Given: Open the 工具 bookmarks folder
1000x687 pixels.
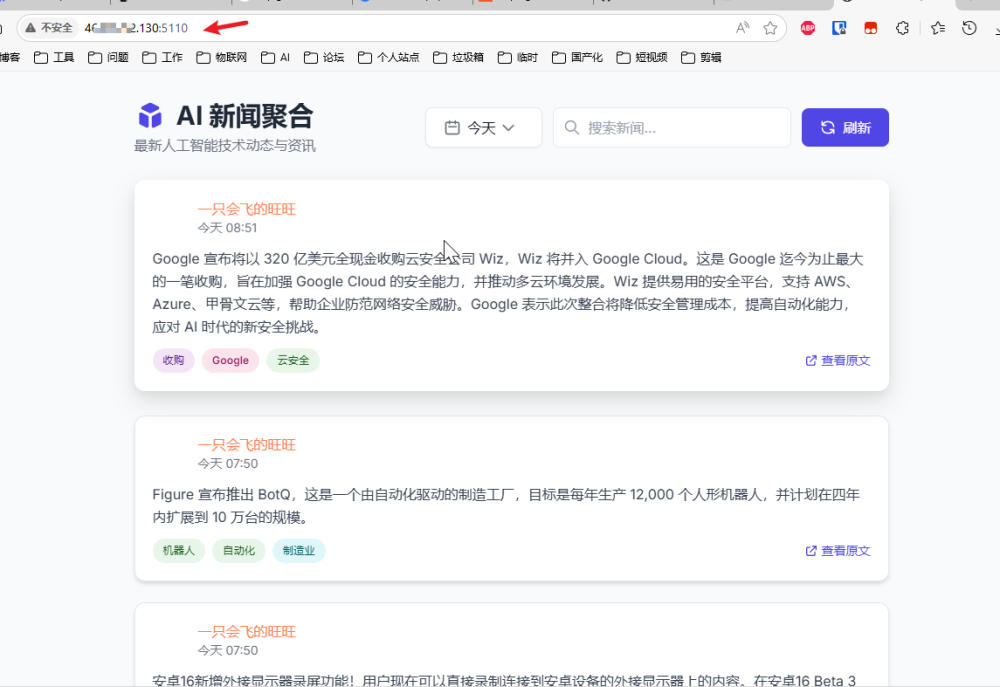Looking at the screenshot, I should 54,57.
